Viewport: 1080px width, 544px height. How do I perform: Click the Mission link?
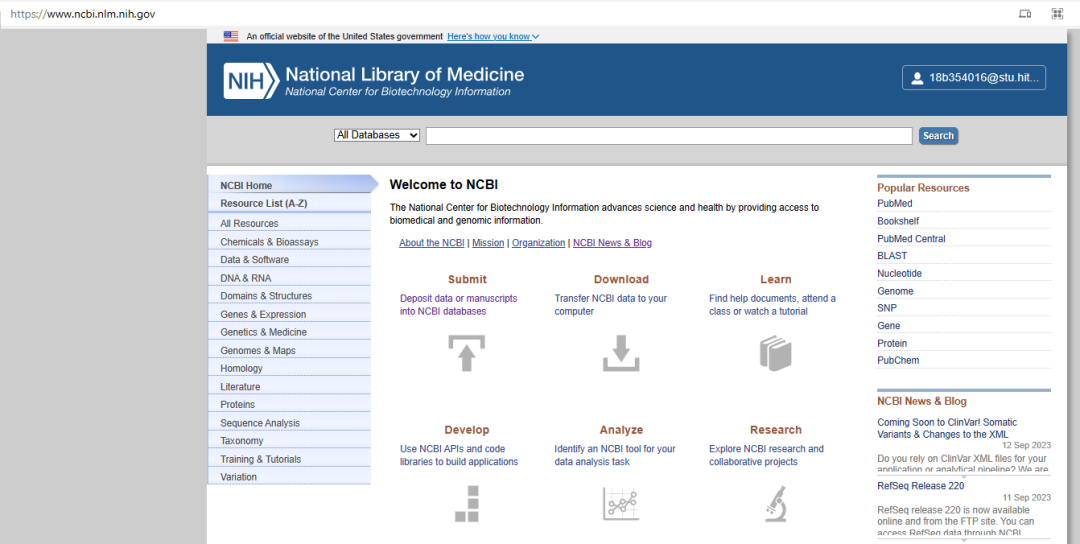pos(488,242)
